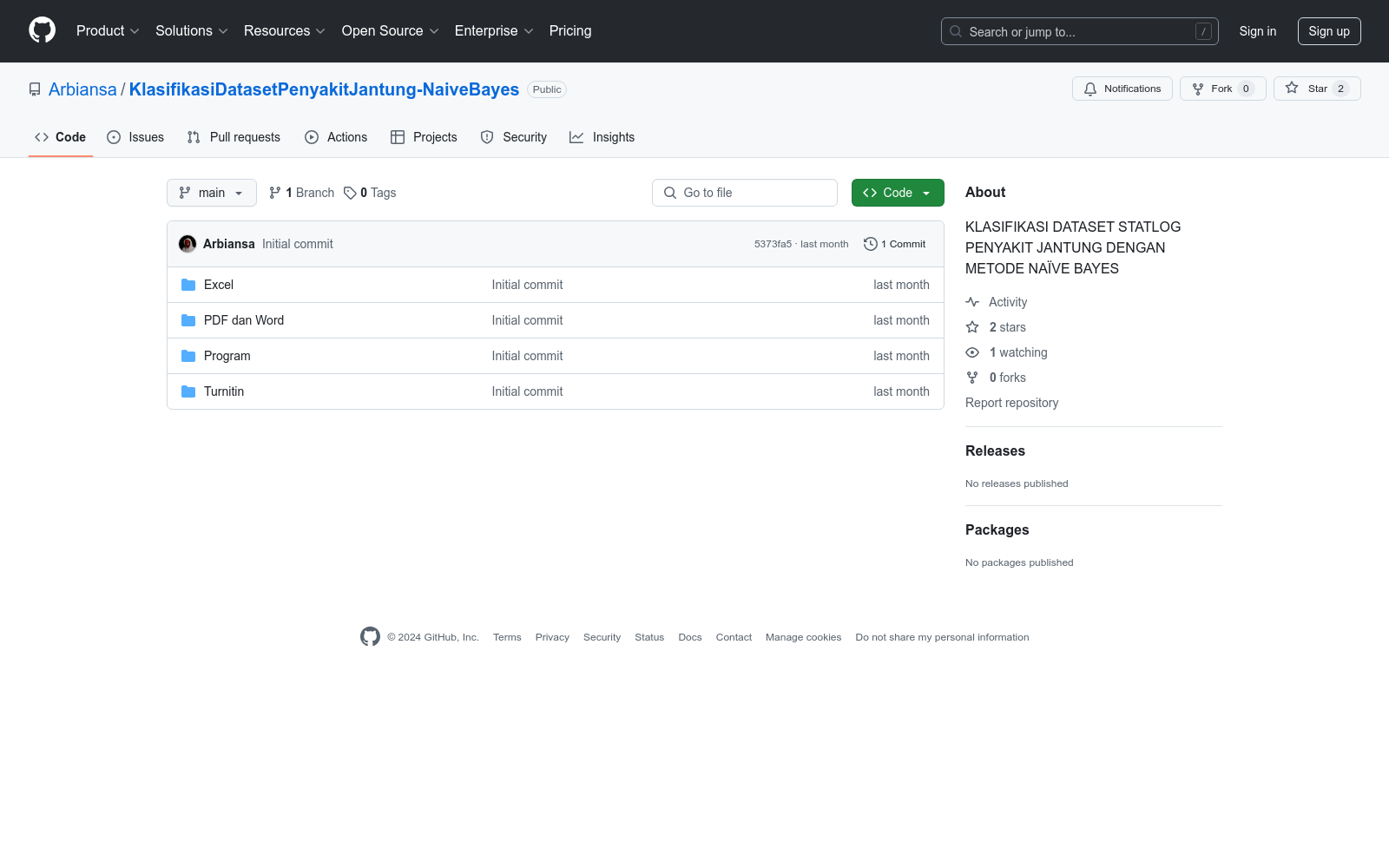Screen dimensions: 1389x868
Task: Click the forks icon in About
Action: tap(972, 378)
